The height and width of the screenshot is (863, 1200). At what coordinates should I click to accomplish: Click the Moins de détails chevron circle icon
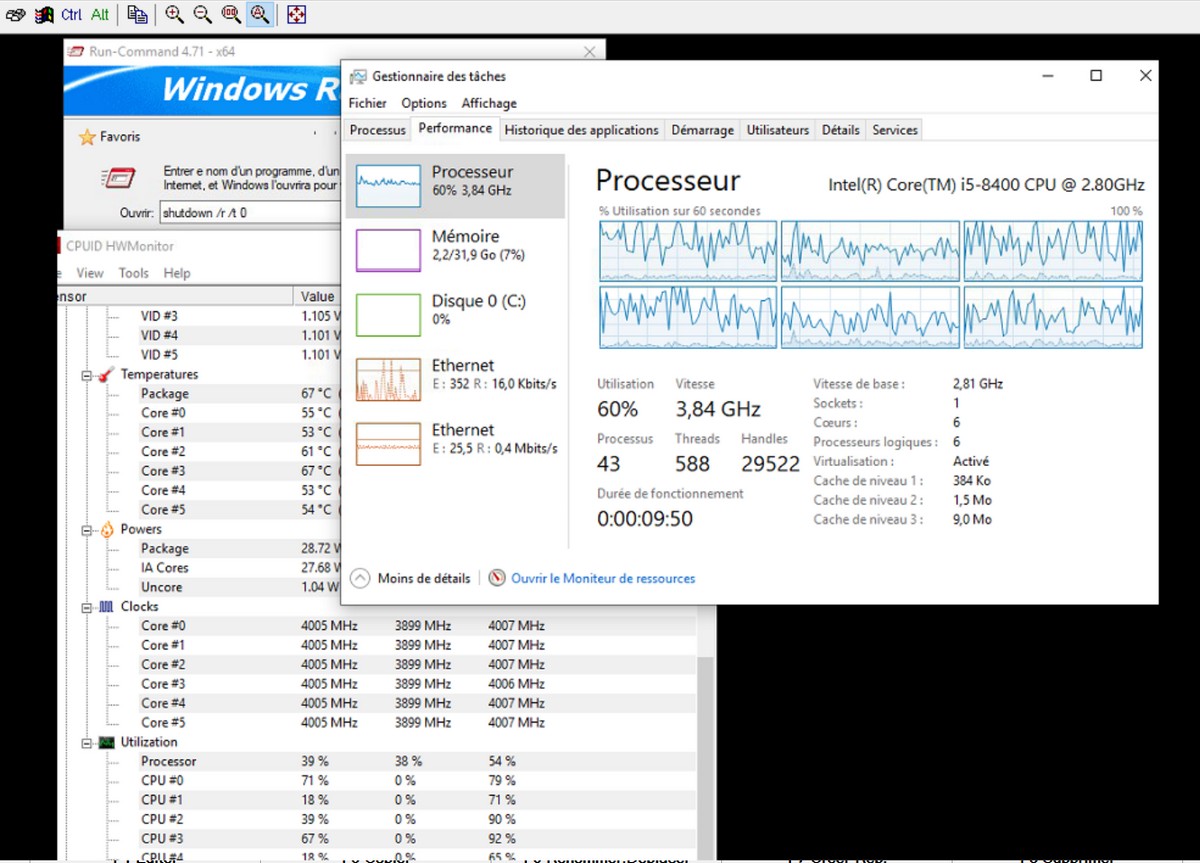click(x=360, y=578)
